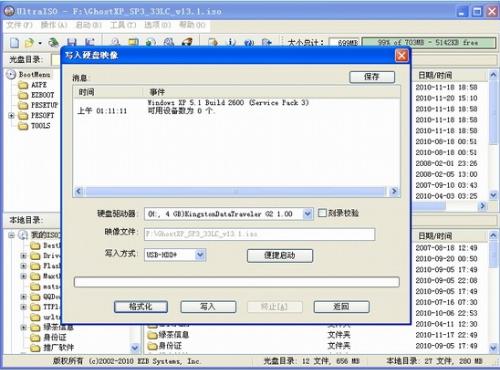Expand the PESOFT folder tree node
Screen dimensions: 500x370
pos(12,116)
